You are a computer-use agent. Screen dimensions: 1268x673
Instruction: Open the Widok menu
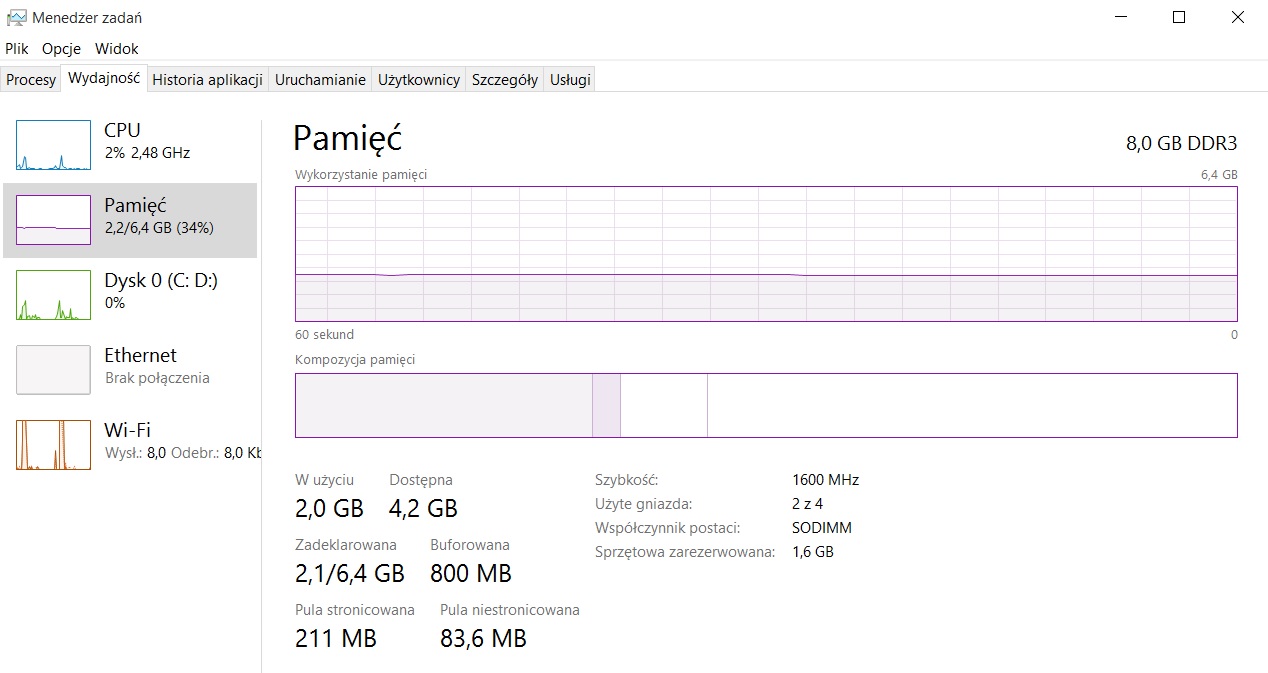[116, 48]
